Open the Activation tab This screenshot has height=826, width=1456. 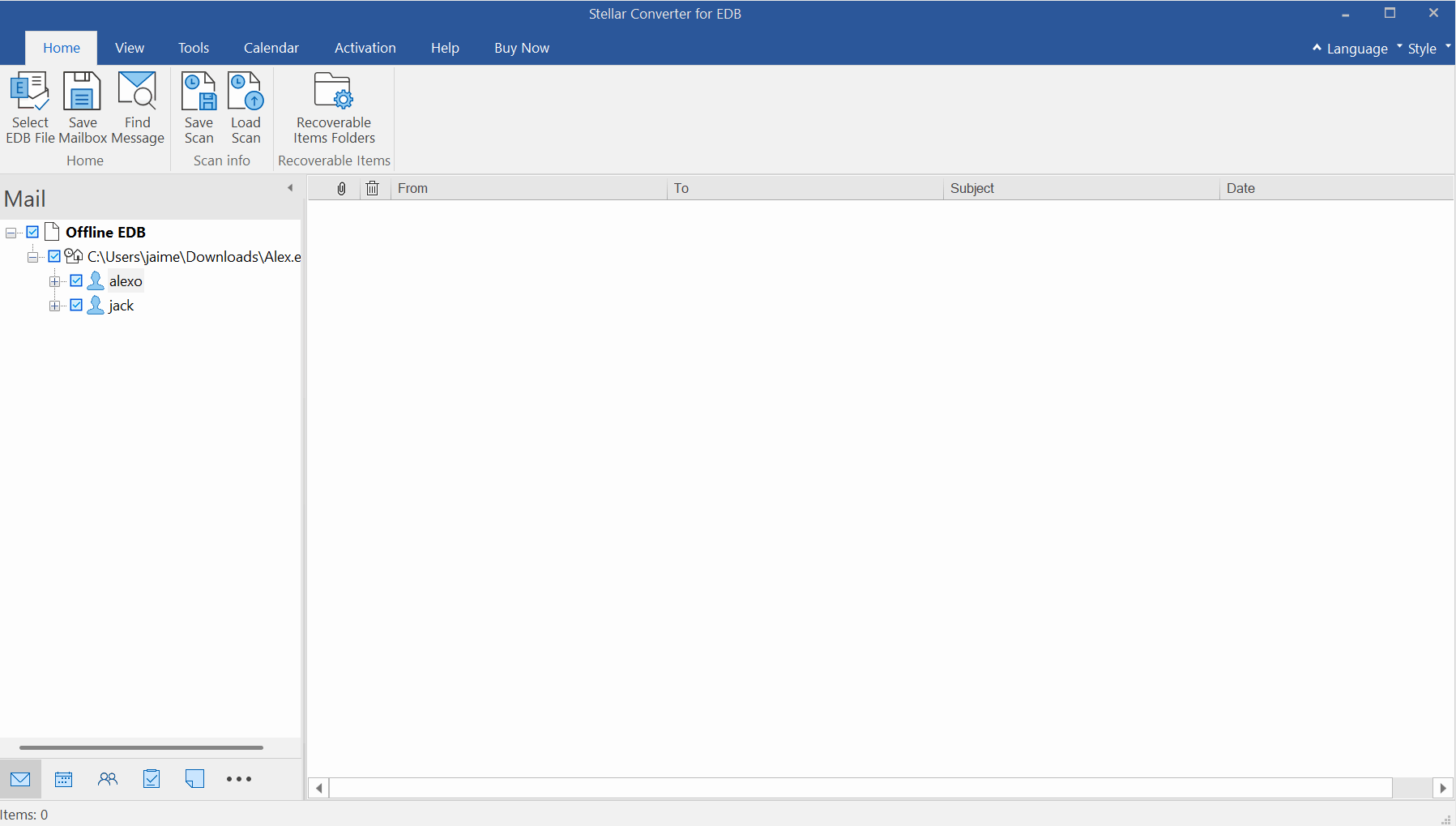pyautogui.click(x=365, y=48)
